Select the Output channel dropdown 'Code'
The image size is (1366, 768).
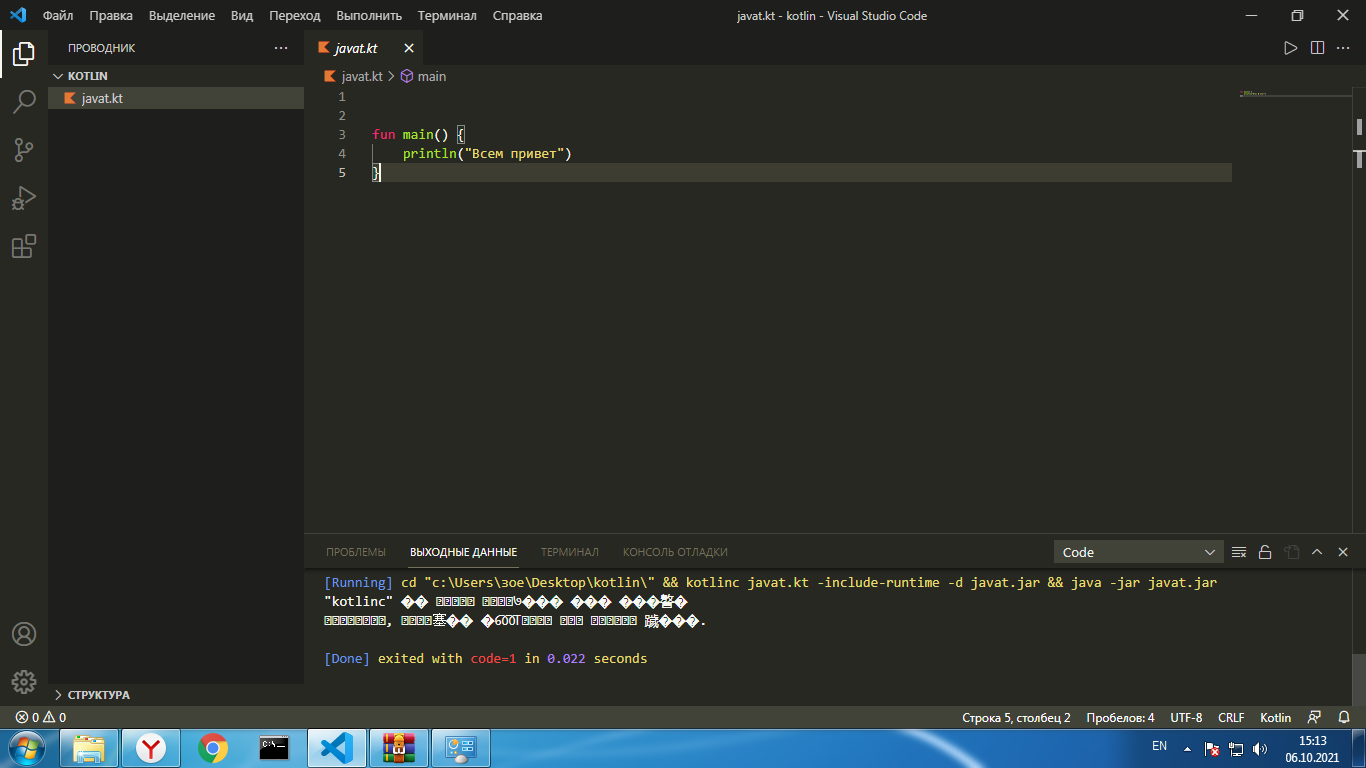point(1138,552)
